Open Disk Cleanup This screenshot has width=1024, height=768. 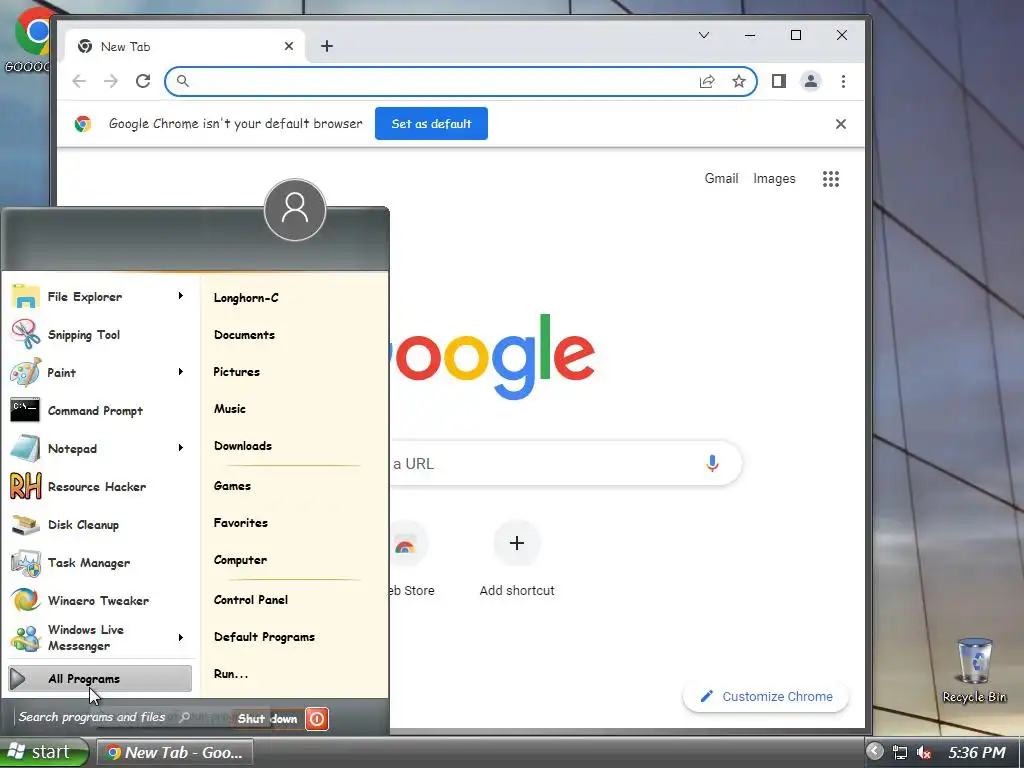(x=98, y=524)
